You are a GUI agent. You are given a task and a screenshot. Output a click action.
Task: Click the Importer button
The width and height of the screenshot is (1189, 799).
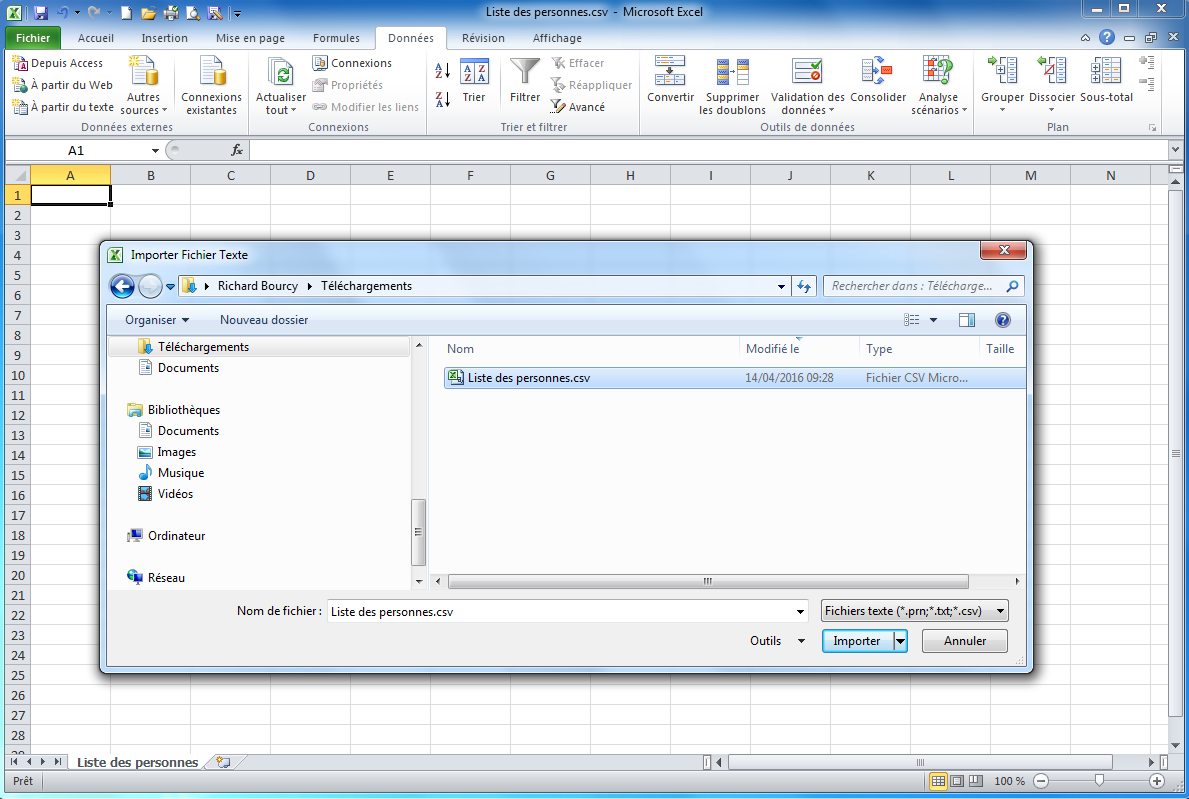(x=857, y=641)
